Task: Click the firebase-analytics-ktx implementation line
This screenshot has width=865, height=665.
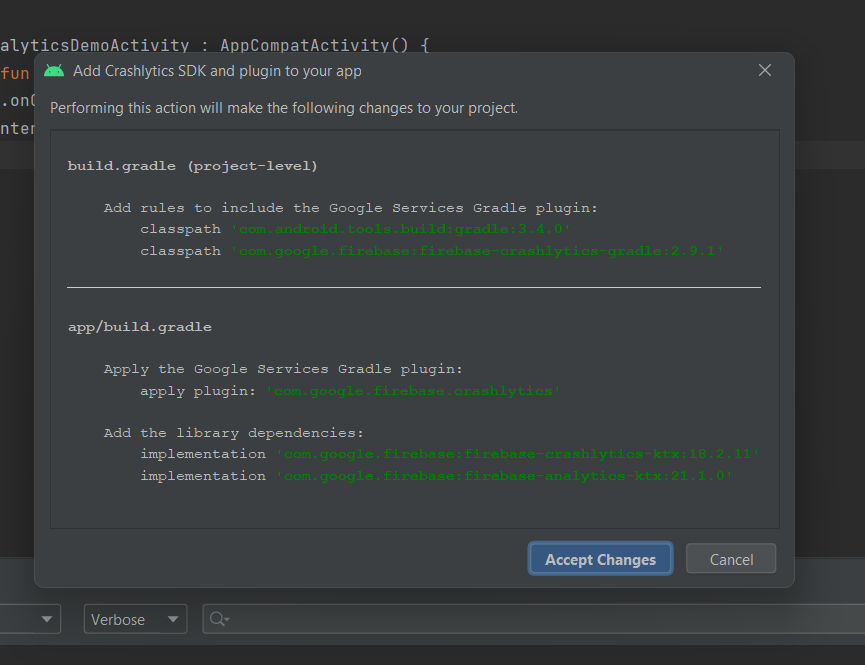Action: pyautogui.click(x=436, y=476)
